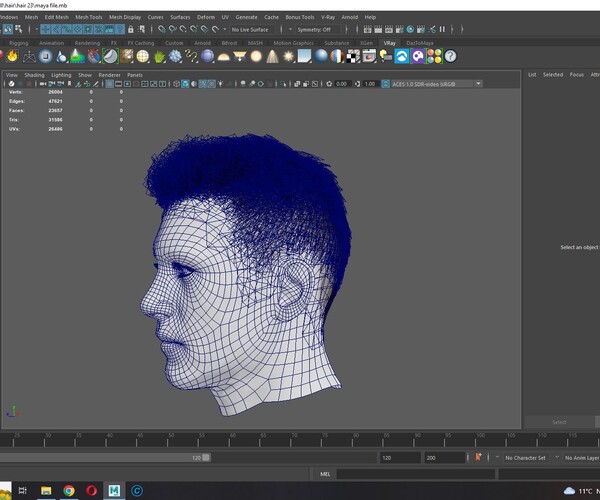The image size is (600, 500).
Task: Click the MEL command line input
Action: [416, 474]
